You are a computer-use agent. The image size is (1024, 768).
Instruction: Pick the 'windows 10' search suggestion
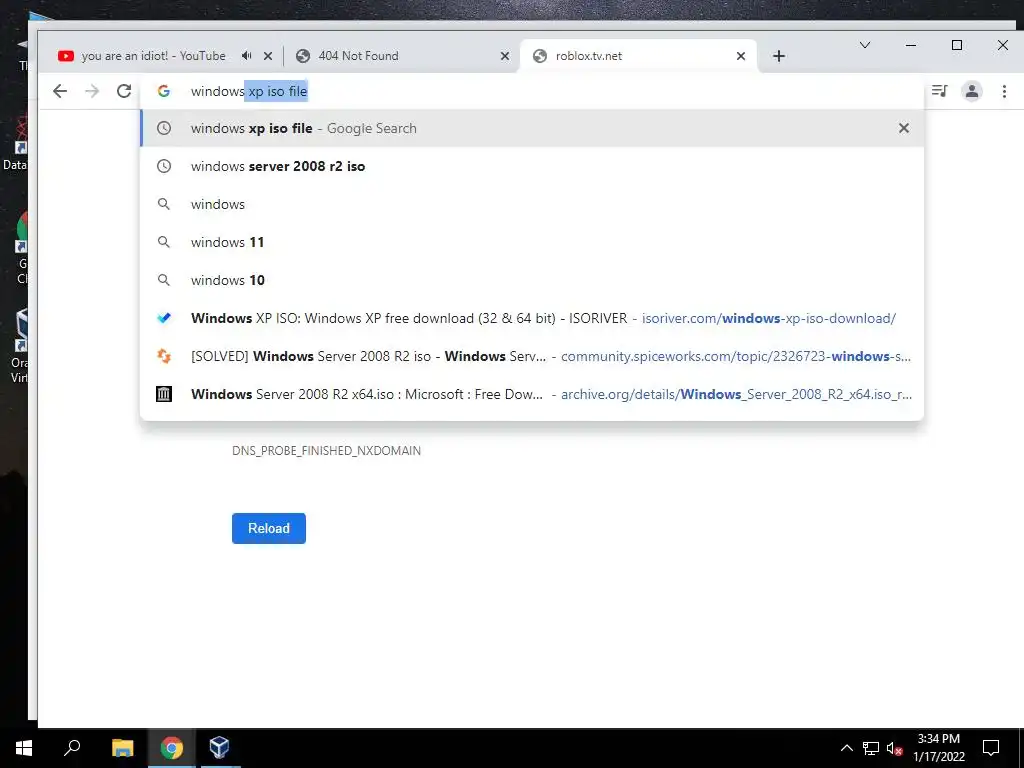click(532, 280)
